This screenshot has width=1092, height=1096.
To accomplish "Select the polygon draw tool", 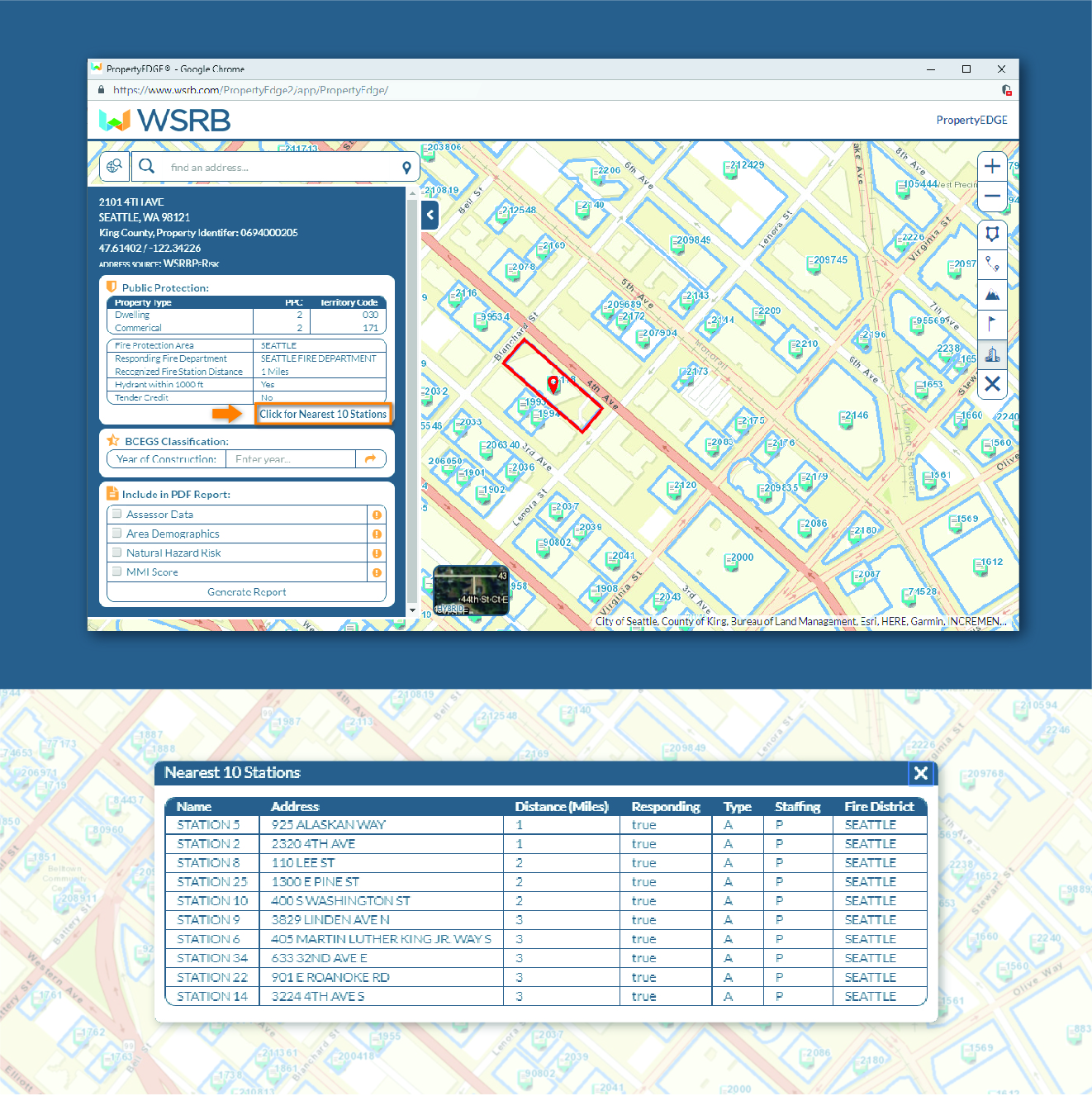I will [992, 234].
